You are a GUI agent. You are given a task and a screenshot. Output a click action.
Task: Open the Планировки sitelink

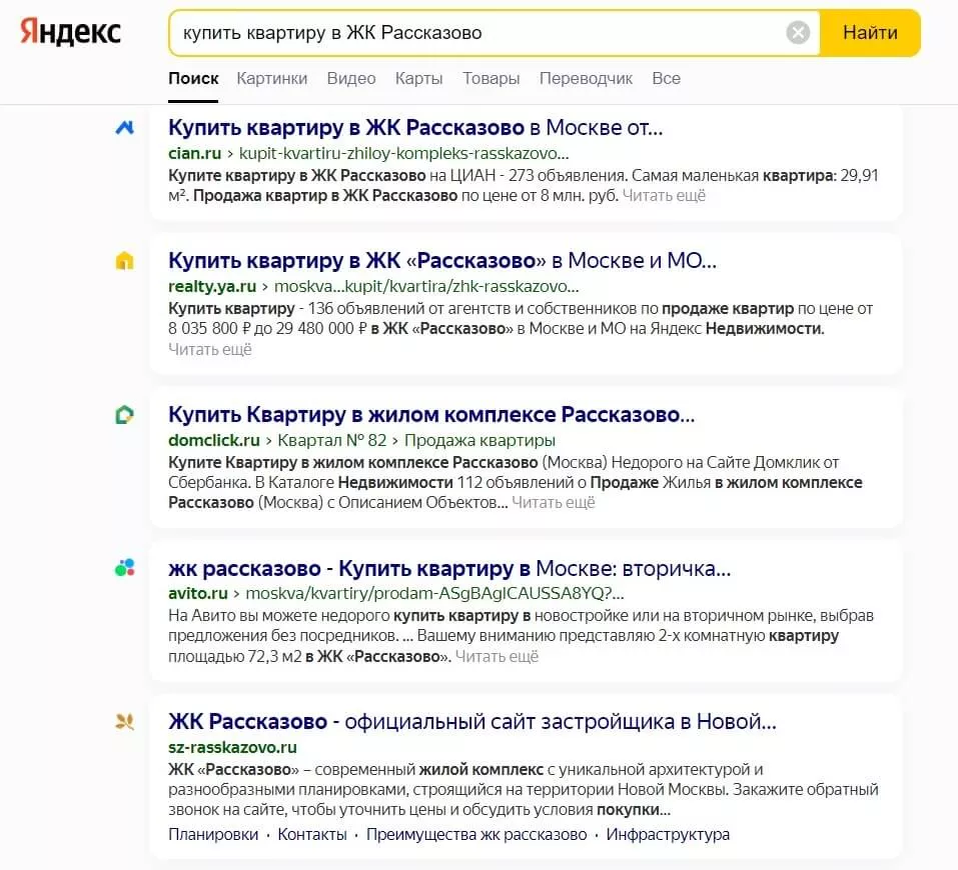tap(213, 835)
